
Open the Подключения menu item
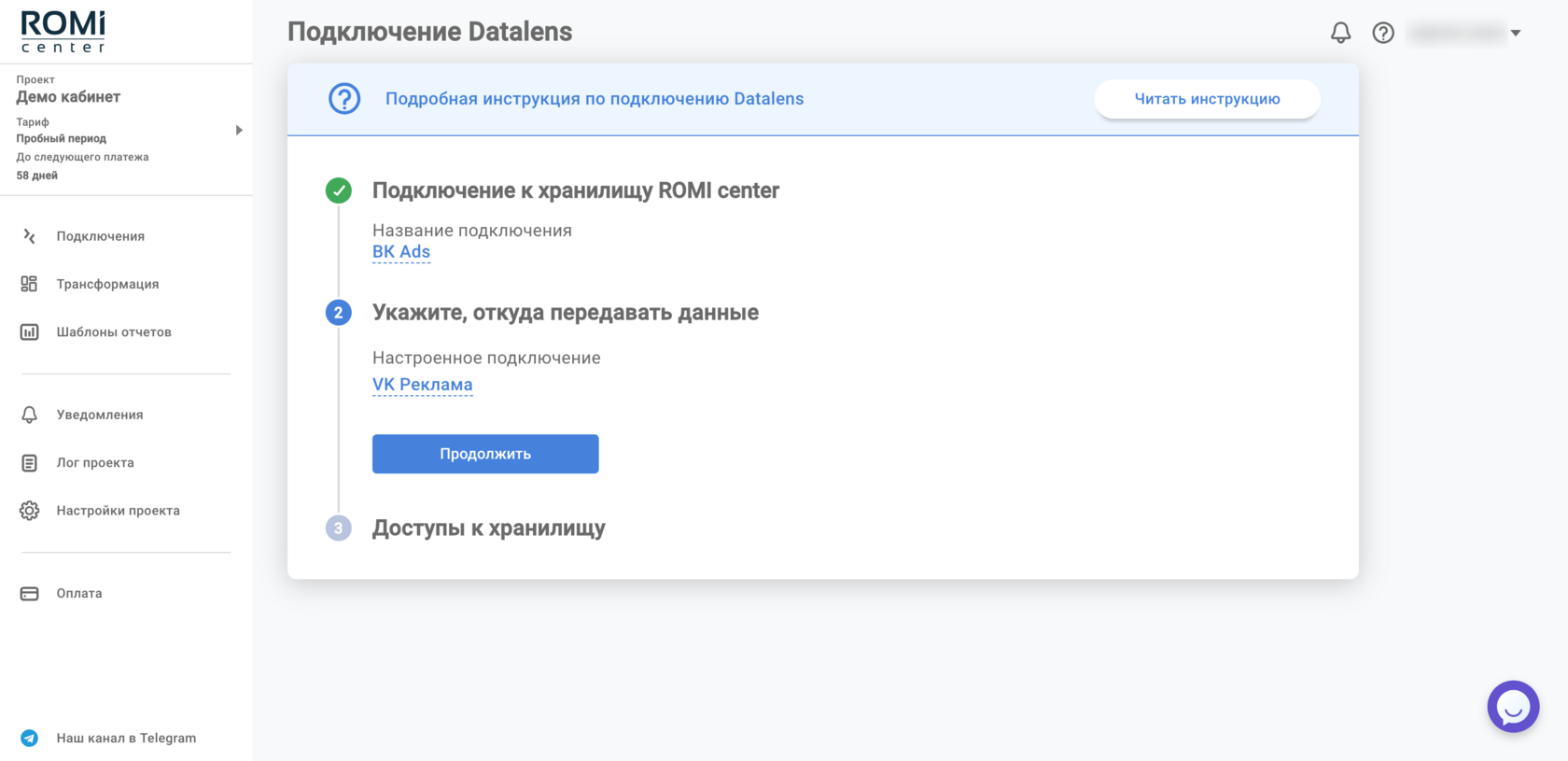100,236
